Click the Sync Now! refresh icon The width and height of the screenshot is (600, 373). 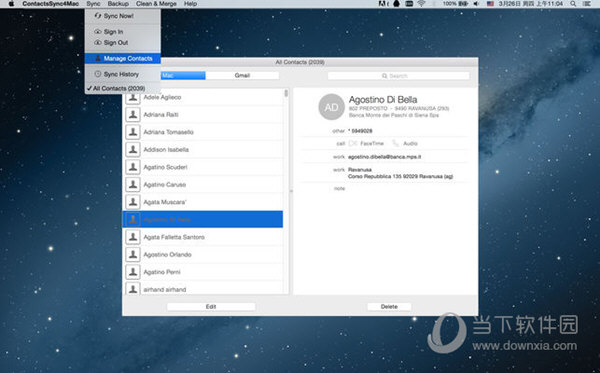coord(98,16)
